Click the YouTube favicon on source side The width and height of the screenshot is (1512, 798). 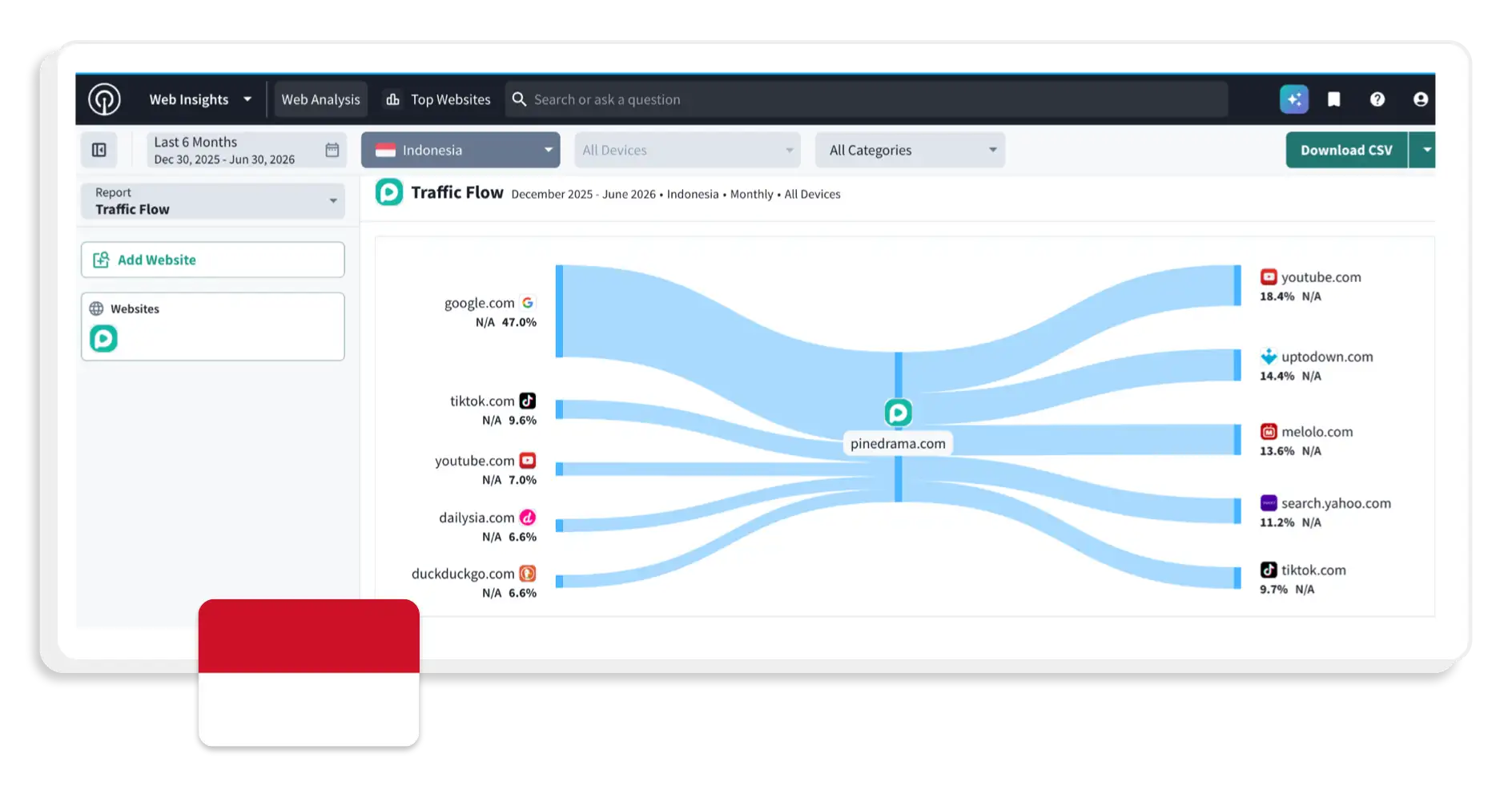pos(527,461)
